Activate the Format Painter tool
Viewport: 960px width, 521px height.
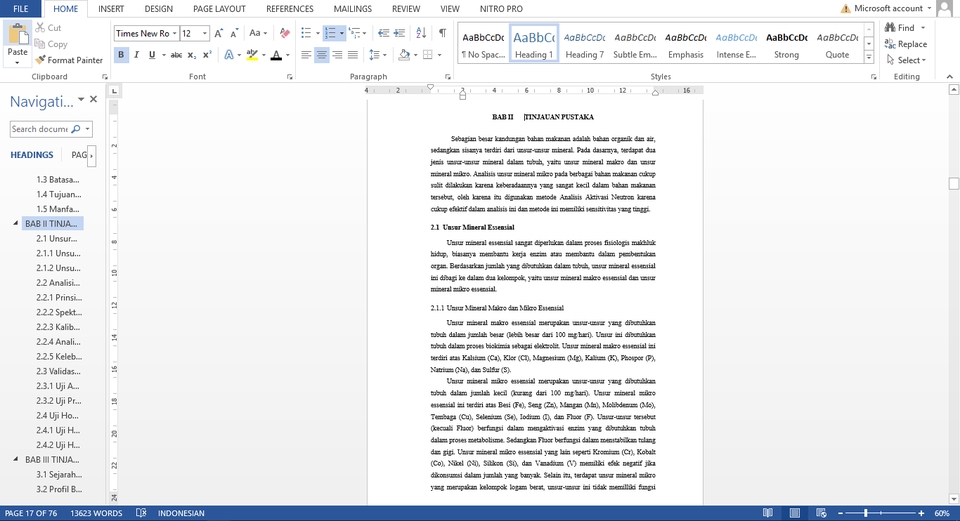coord(69,60)
